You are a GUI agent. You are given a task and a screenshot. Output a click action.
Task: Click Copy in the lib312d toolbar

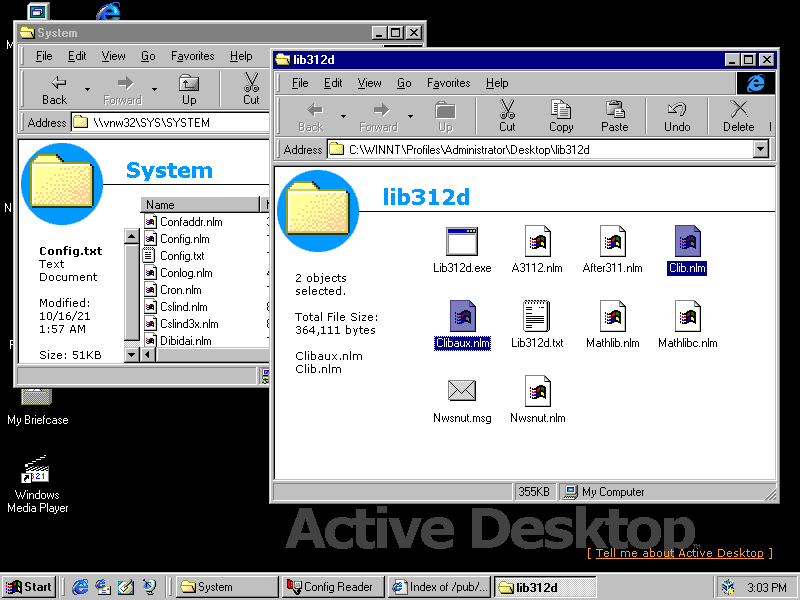(x=561, y=116)
